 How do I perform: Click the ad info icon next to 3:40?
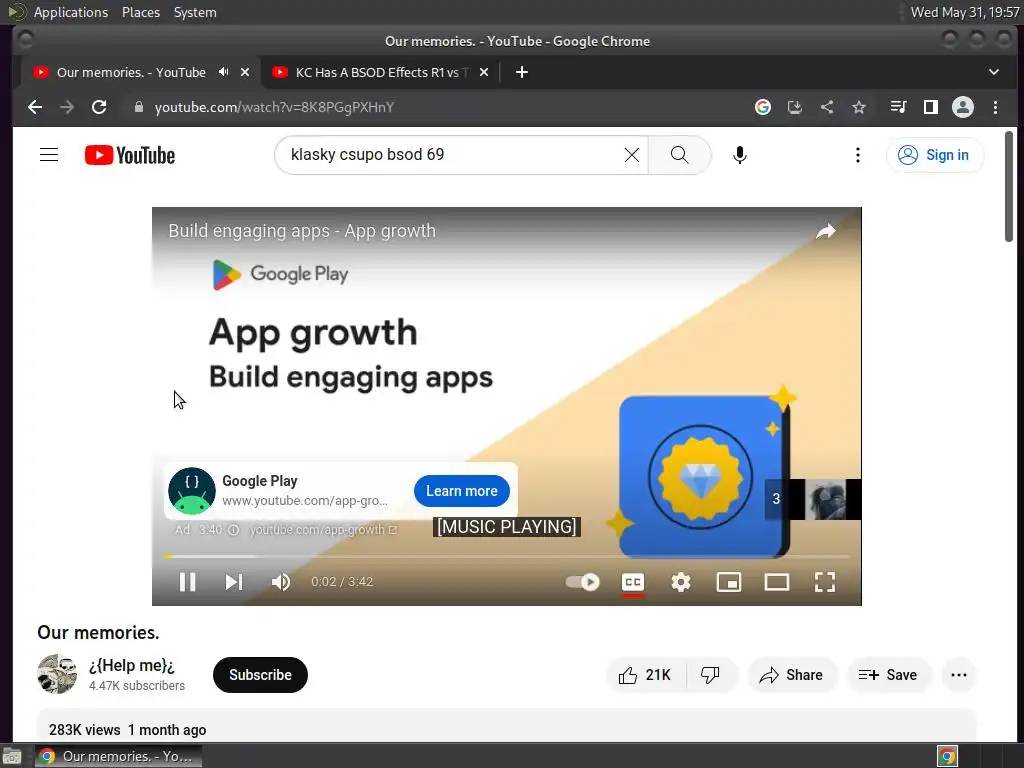(x=233, y=530)
